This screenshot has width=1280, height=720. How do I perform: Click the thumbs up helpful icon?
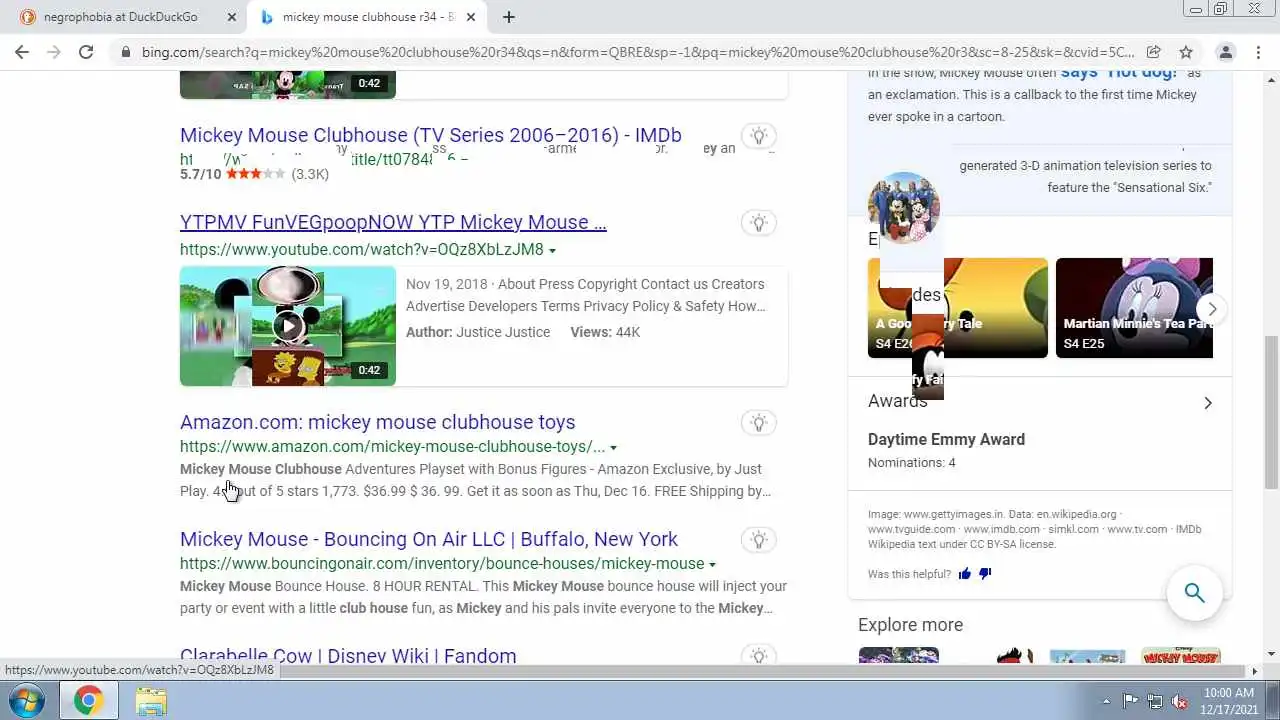[x=965, y=574]
